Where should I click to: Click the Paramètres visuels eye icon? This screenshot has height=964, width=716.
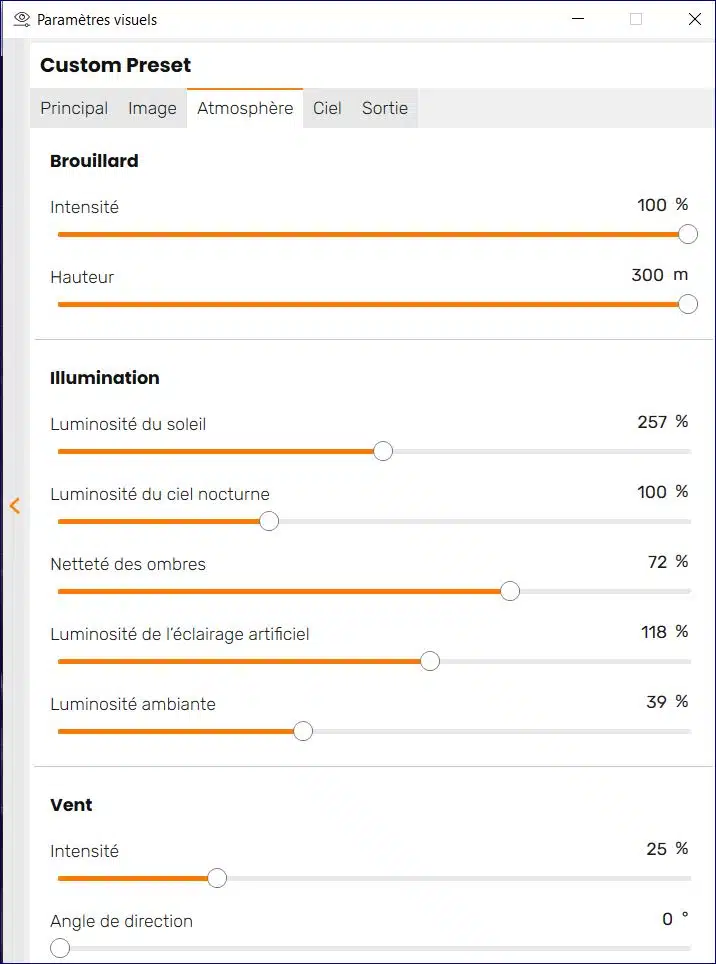click(x=22, y=20)
